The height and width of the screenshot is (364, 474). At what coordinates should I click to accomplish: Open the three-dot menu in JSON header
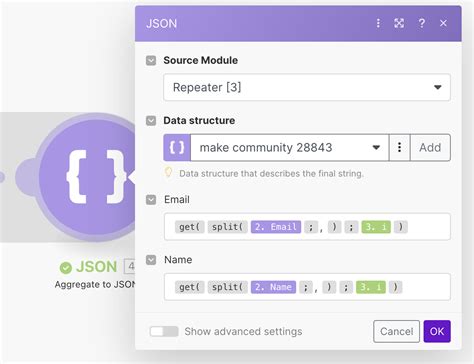[x=378, y=23]
